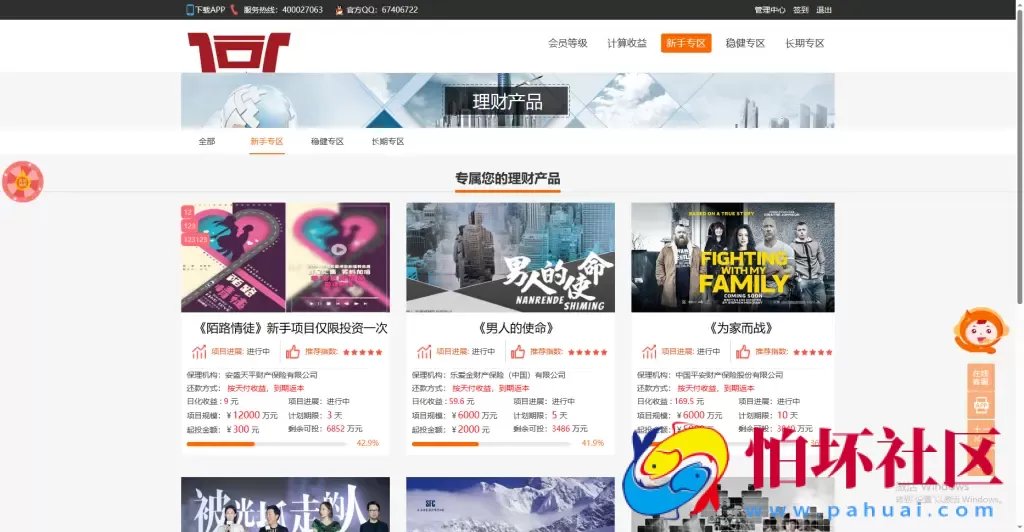Click the red 服务热线 telephone icon
Viewport: 1024px width, 532px height.
coord(234,10)
